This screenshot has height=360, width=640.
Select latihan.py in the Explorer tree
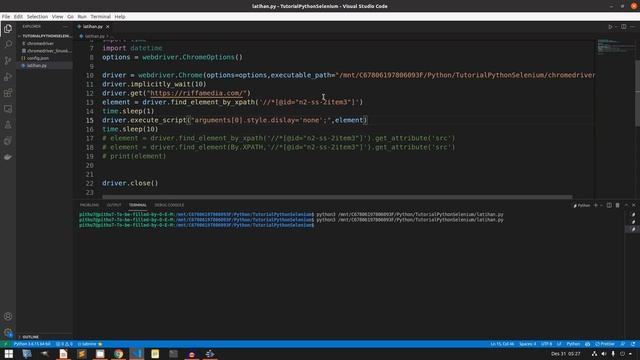point(37,65)
